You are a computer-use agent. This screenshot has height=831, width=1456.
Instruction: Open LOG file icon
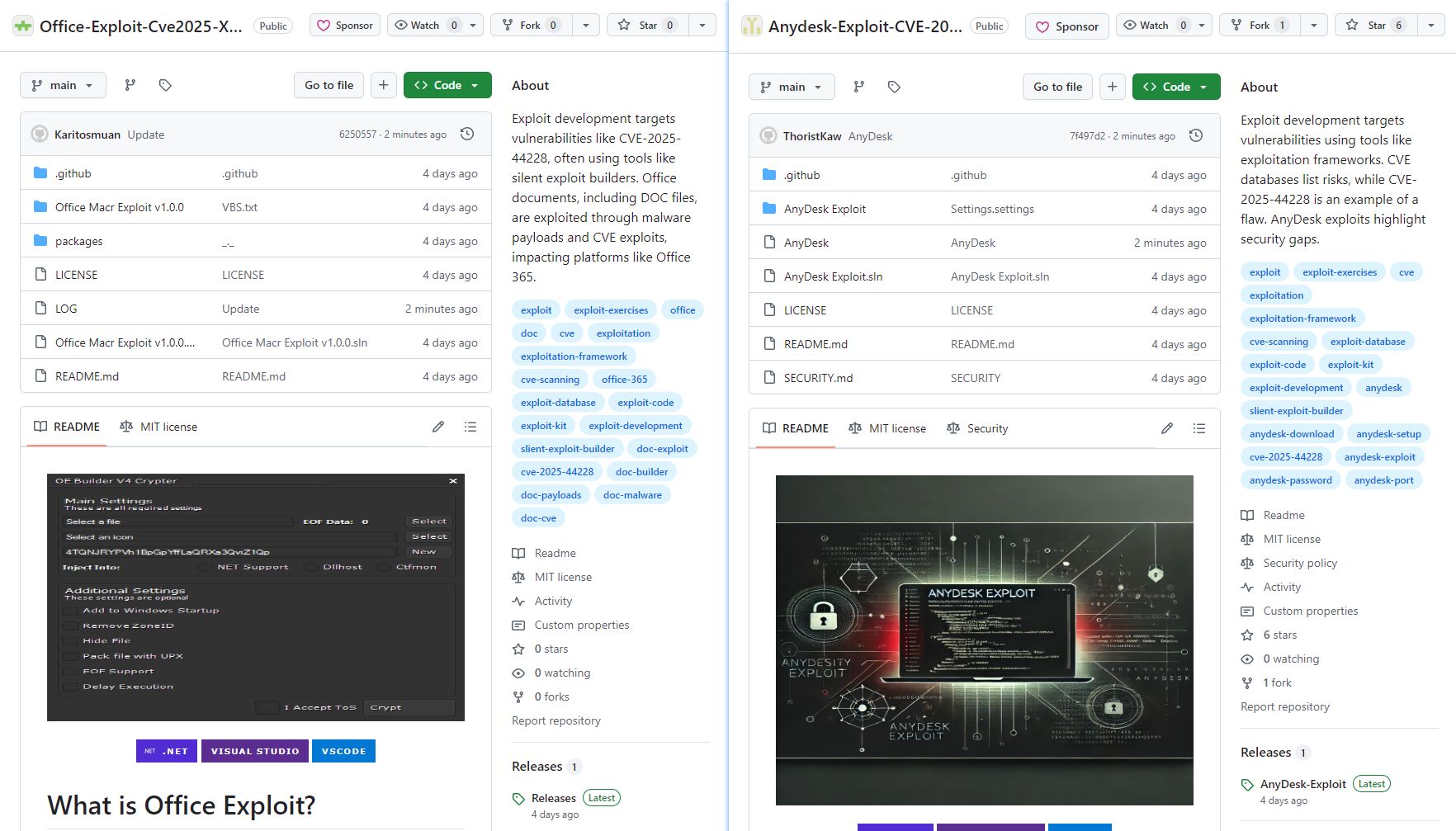click(40, 309)
